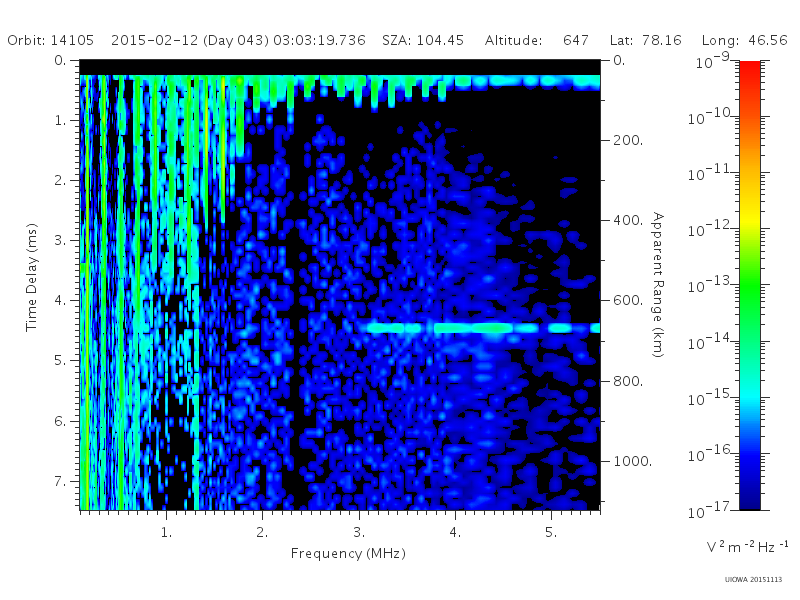Click the '2.' tick label on the frequency axis
The image size is (800, 600).
pos(262,533)
